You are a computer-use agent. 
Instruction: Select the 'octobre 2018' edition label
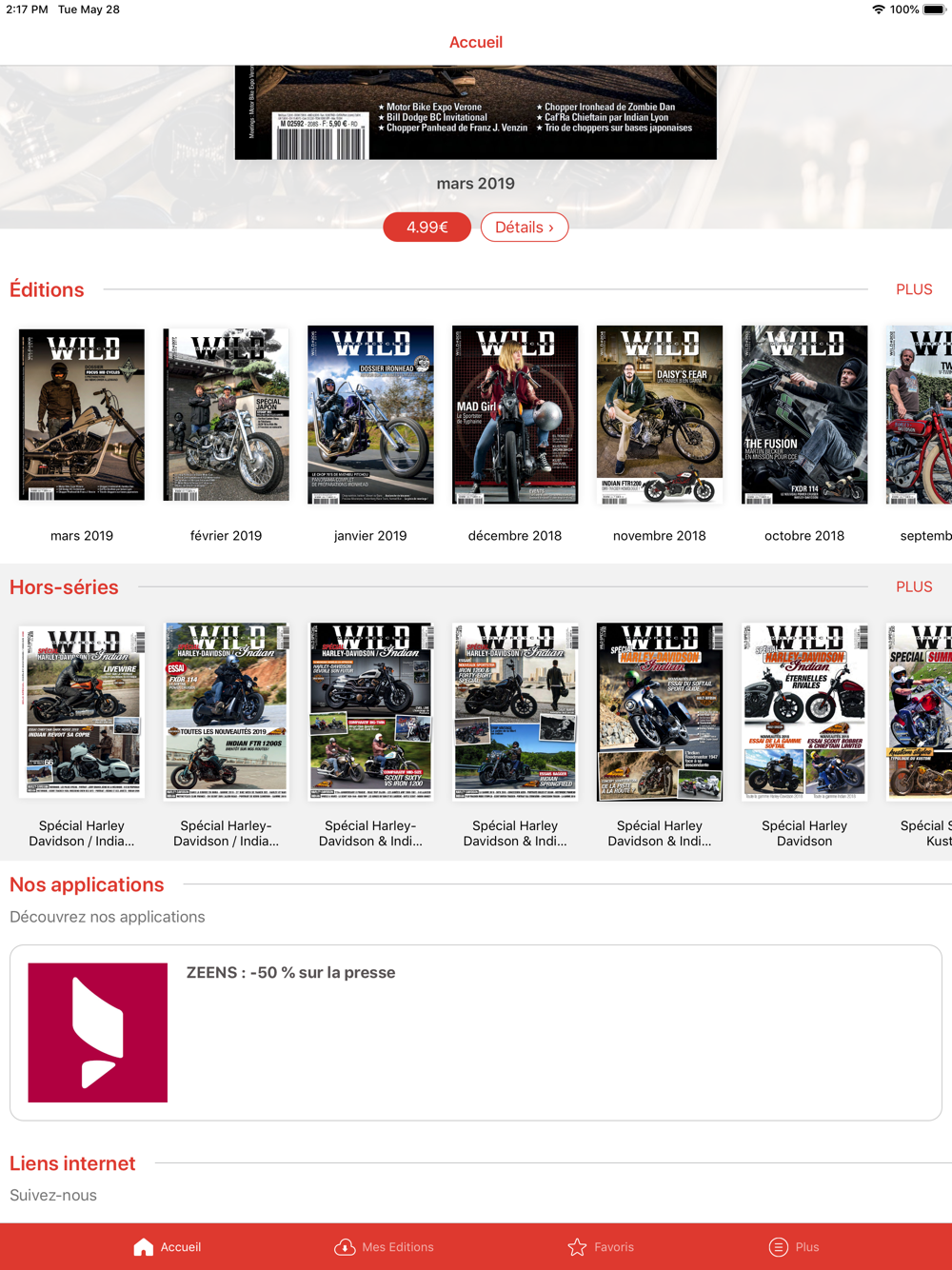804,536
